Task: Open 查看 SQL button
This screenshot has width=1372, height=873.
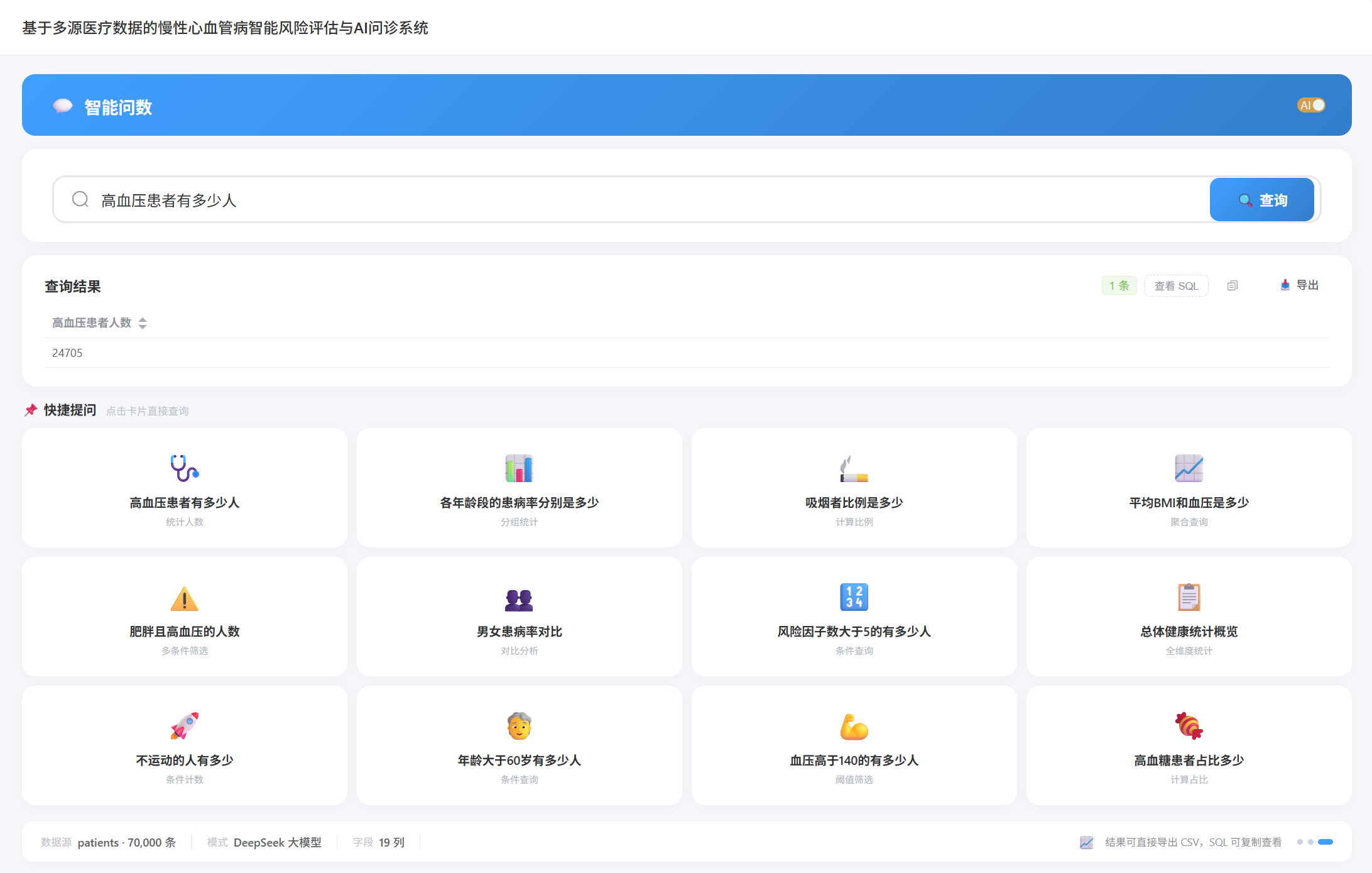Action: [1176, 286]
